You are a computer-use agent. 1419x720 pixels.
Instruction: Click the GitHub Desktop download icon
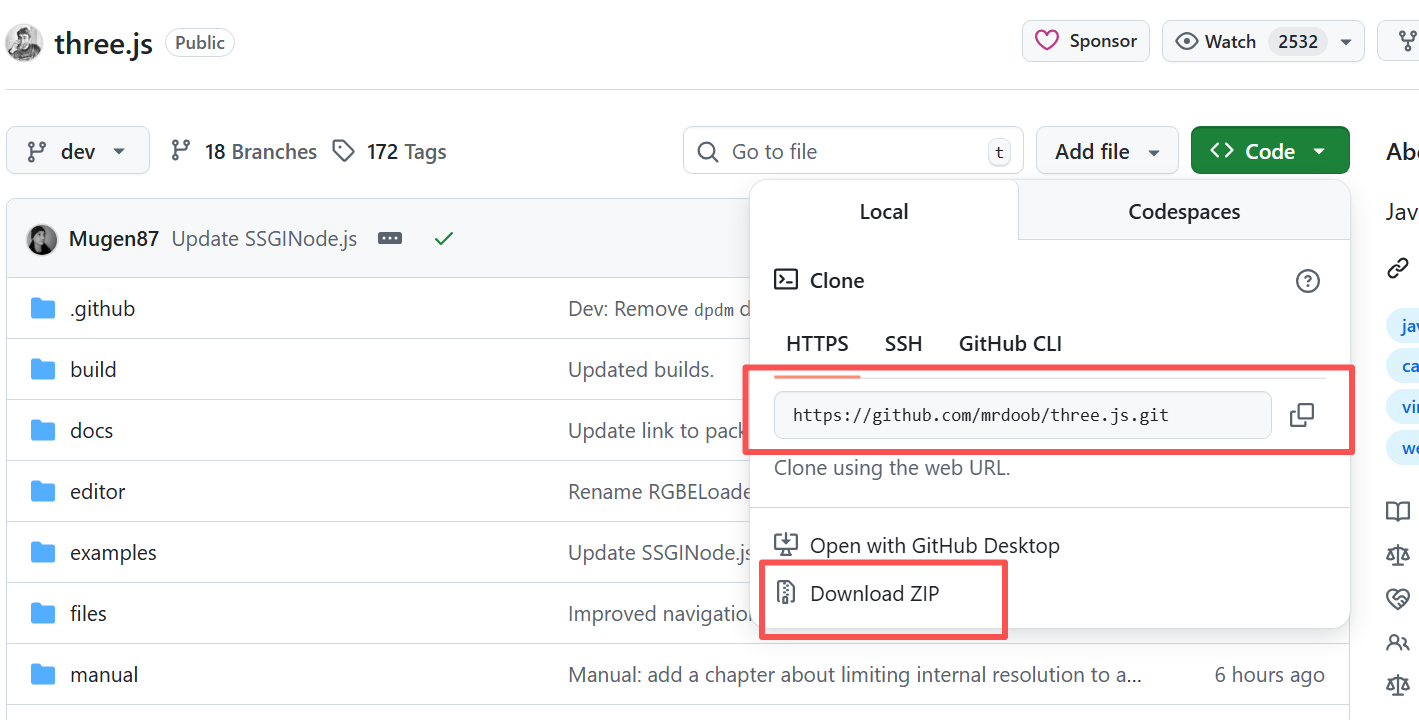(x=786, y=544)
